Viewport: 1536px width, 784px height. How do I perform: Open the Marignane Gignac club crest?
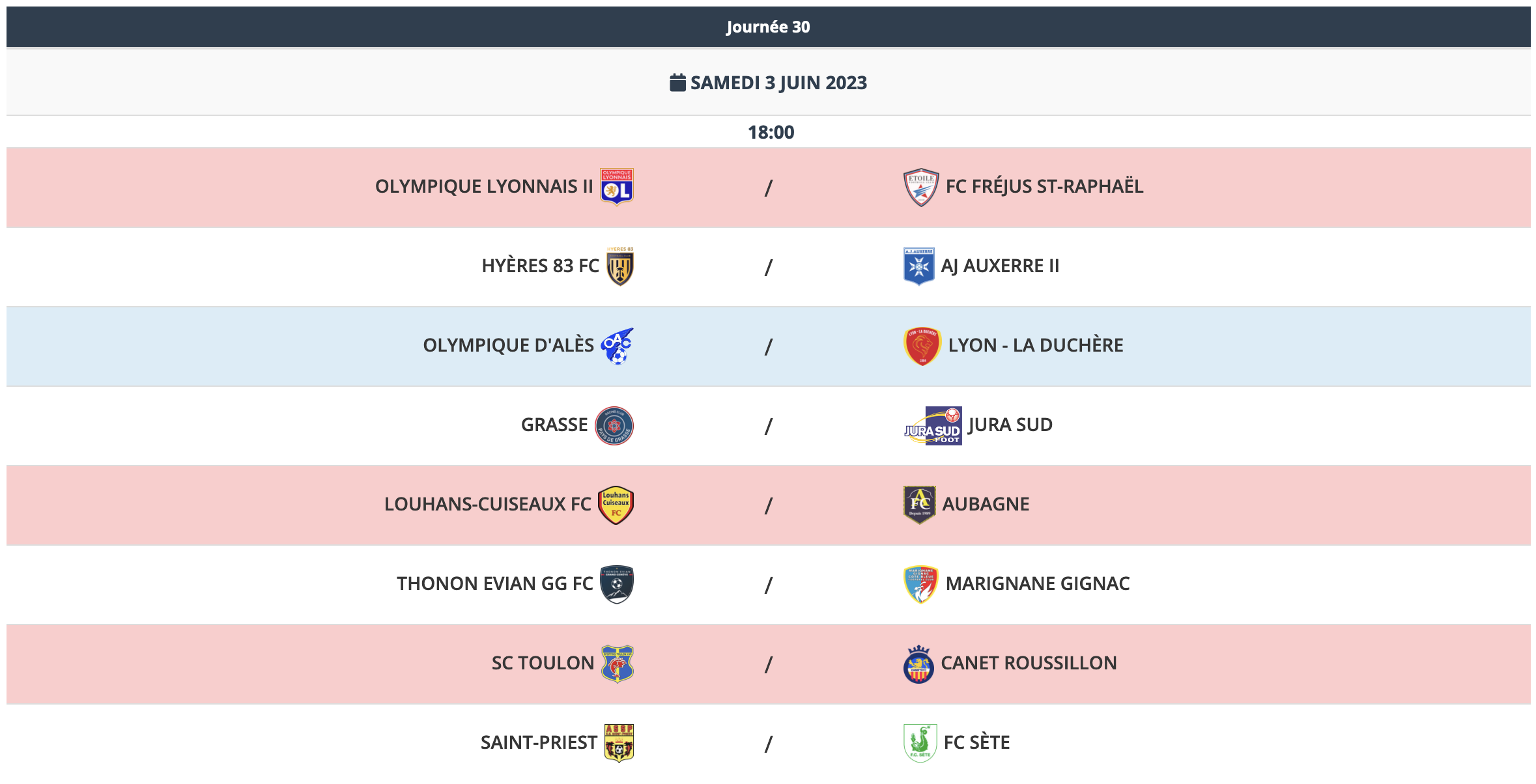[920, 584]
